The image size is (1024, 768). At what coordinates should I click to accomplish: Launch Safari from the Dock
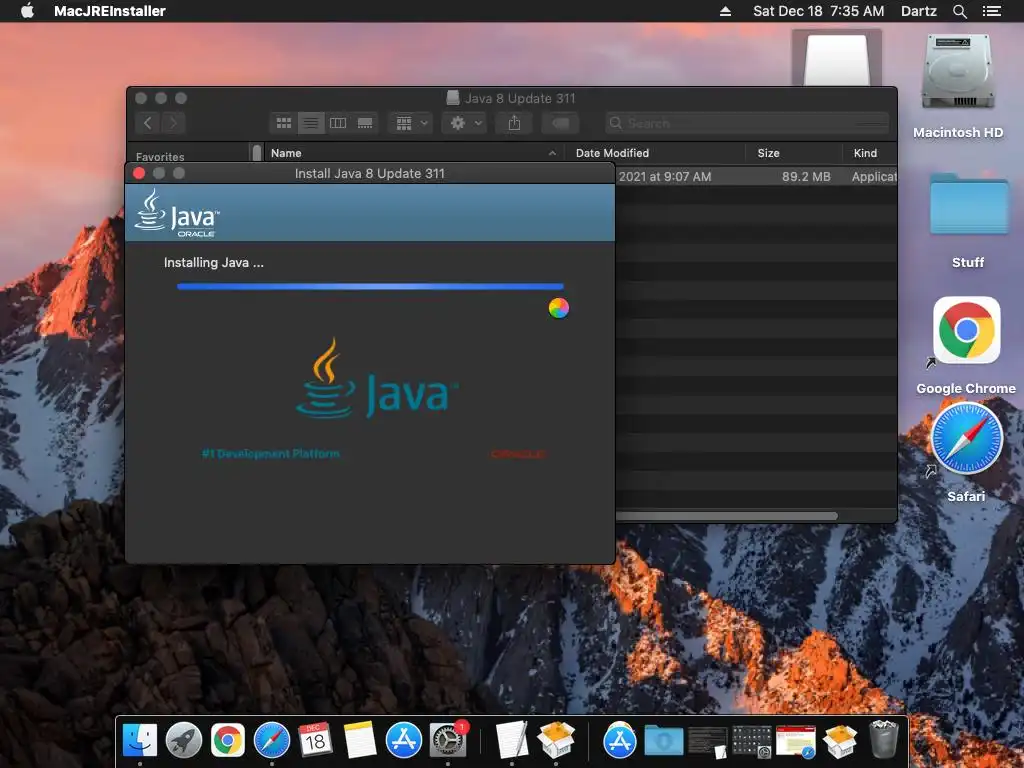(272, 740)
